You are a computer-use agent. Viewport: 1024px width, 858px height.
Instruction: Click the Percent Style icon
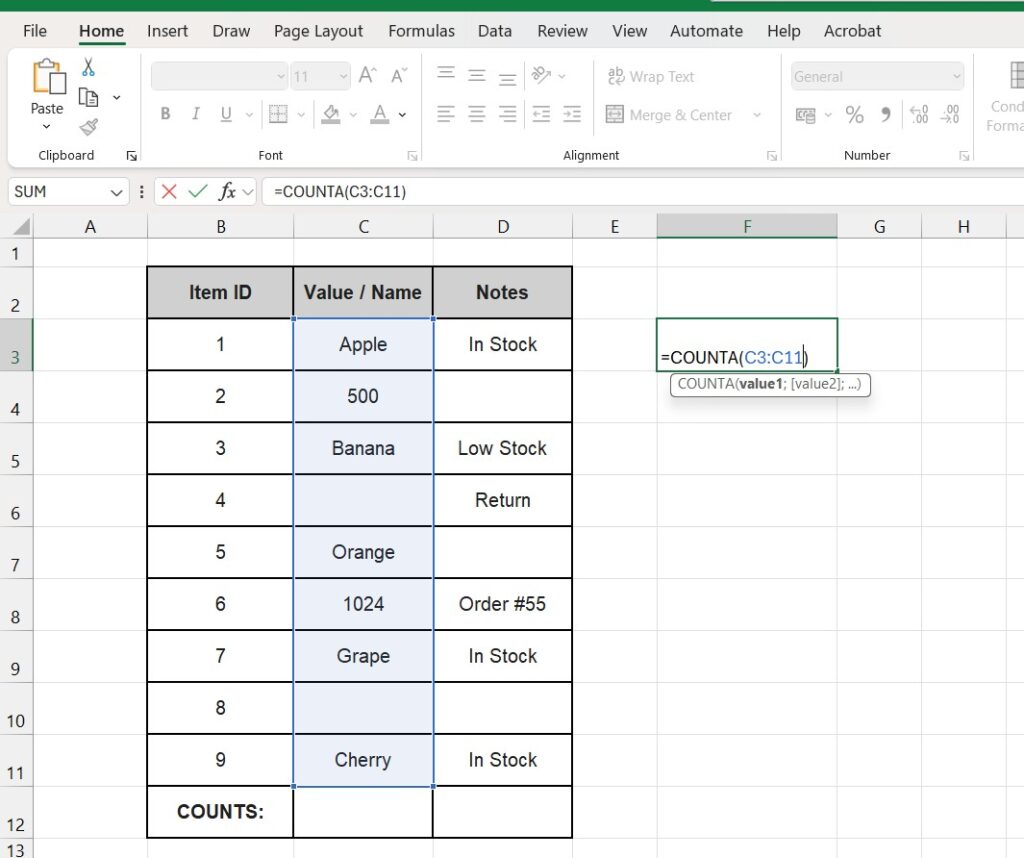pyautogui.click(x=854, y=115)
